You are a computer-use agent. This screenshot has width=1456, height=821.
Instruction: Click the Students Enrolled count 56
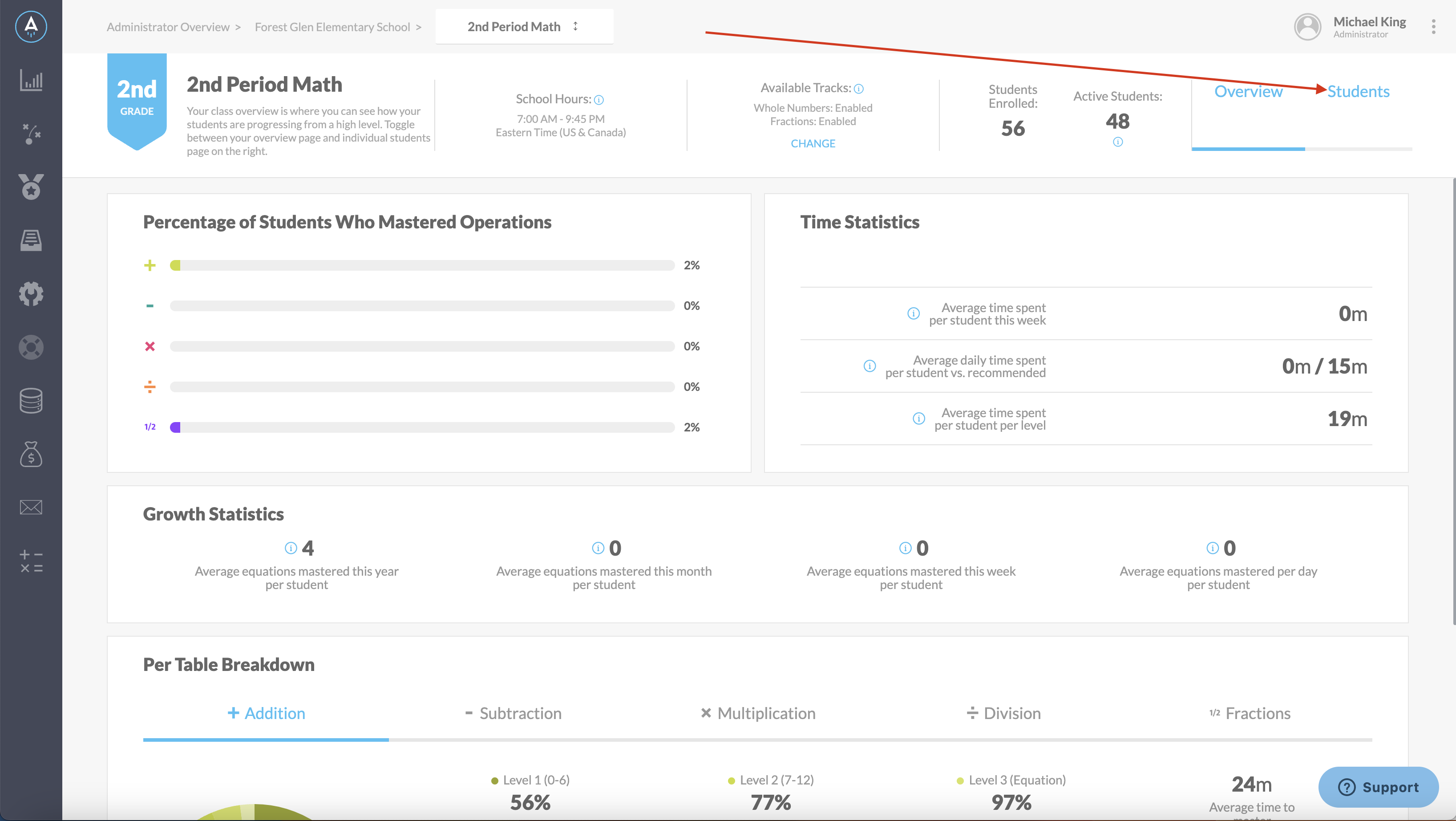click(x=1012, y=128)
